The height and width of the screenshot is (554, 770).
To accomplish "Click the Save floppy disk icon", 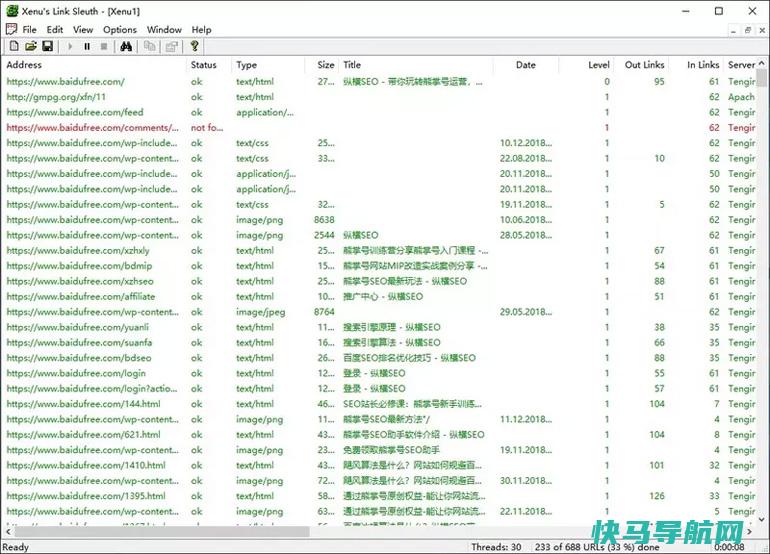I will click(47, 47).
